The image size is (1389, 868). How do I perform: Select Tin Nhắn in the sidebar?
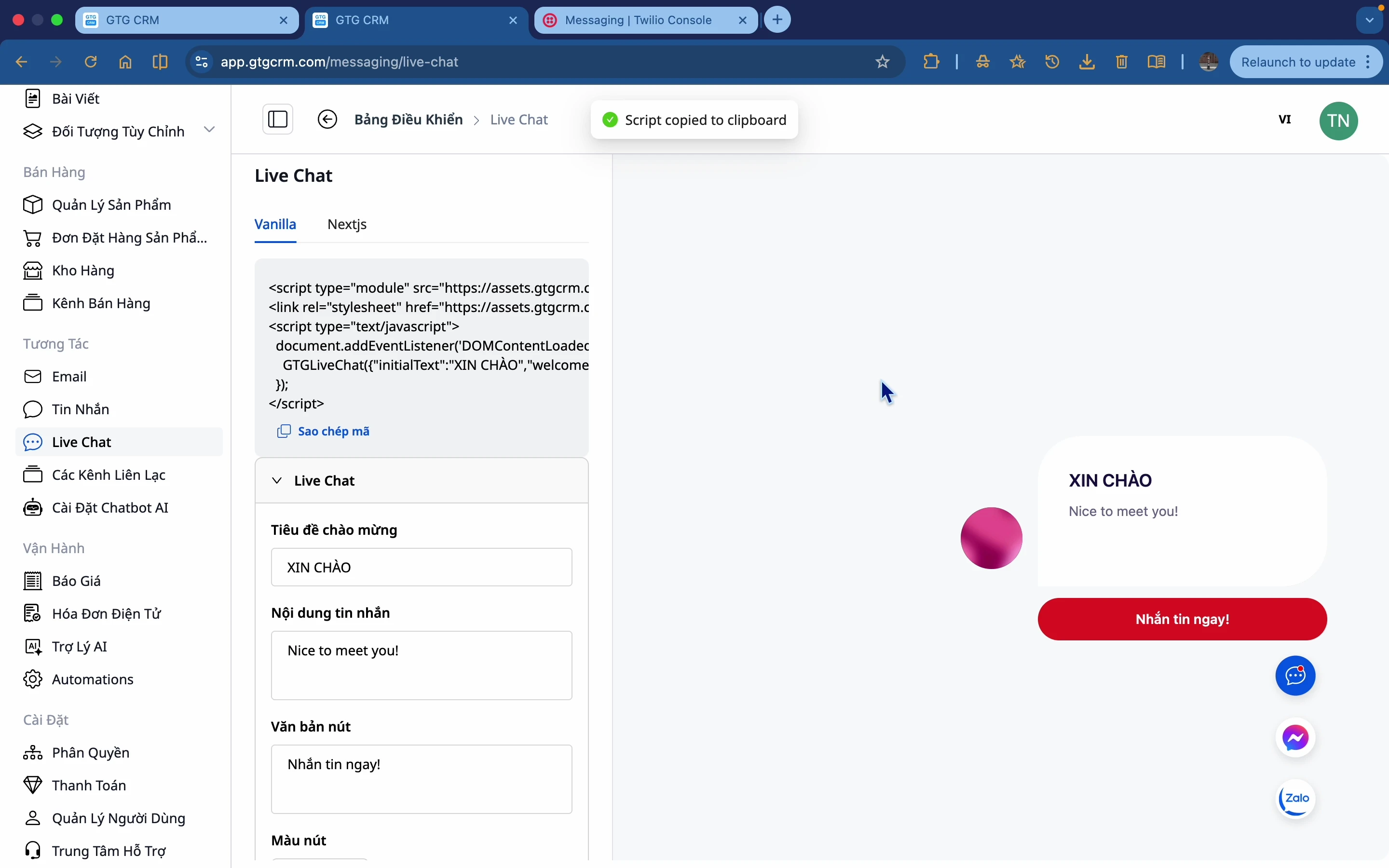pos(81,409)
